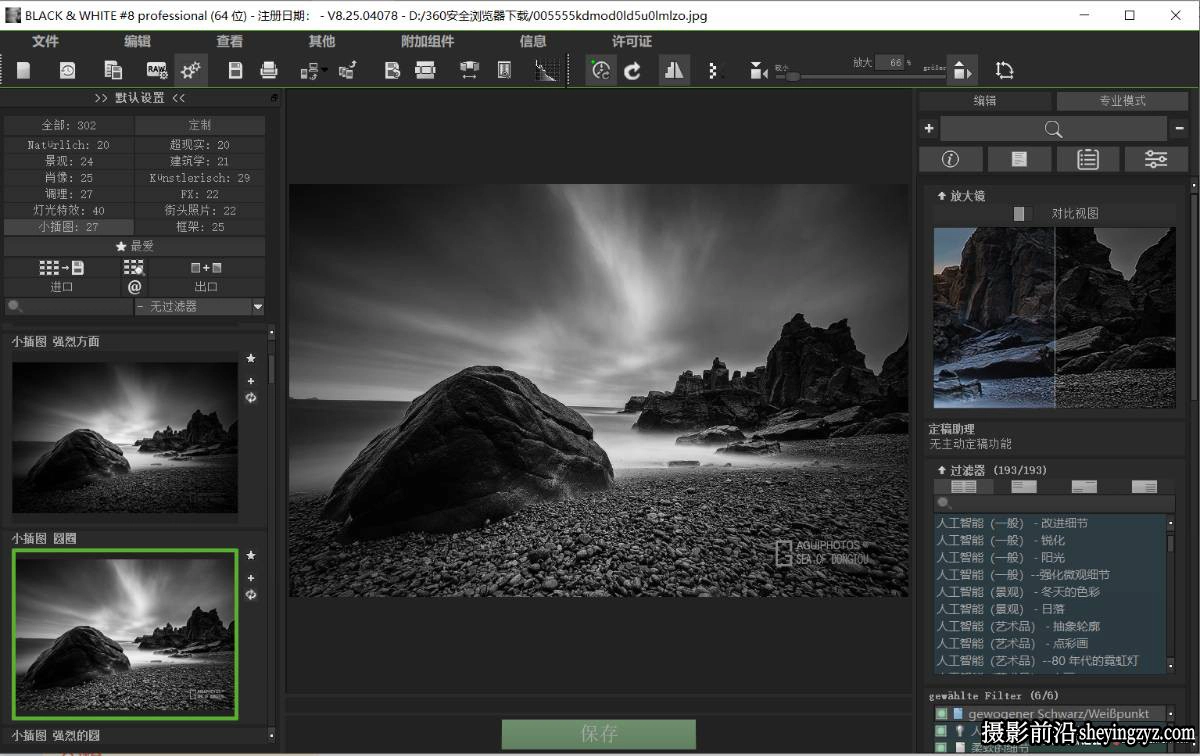The height and width of the screenshot is (756, 1200).
Task: Click the 出口 export button
Action: coord(206,287)
